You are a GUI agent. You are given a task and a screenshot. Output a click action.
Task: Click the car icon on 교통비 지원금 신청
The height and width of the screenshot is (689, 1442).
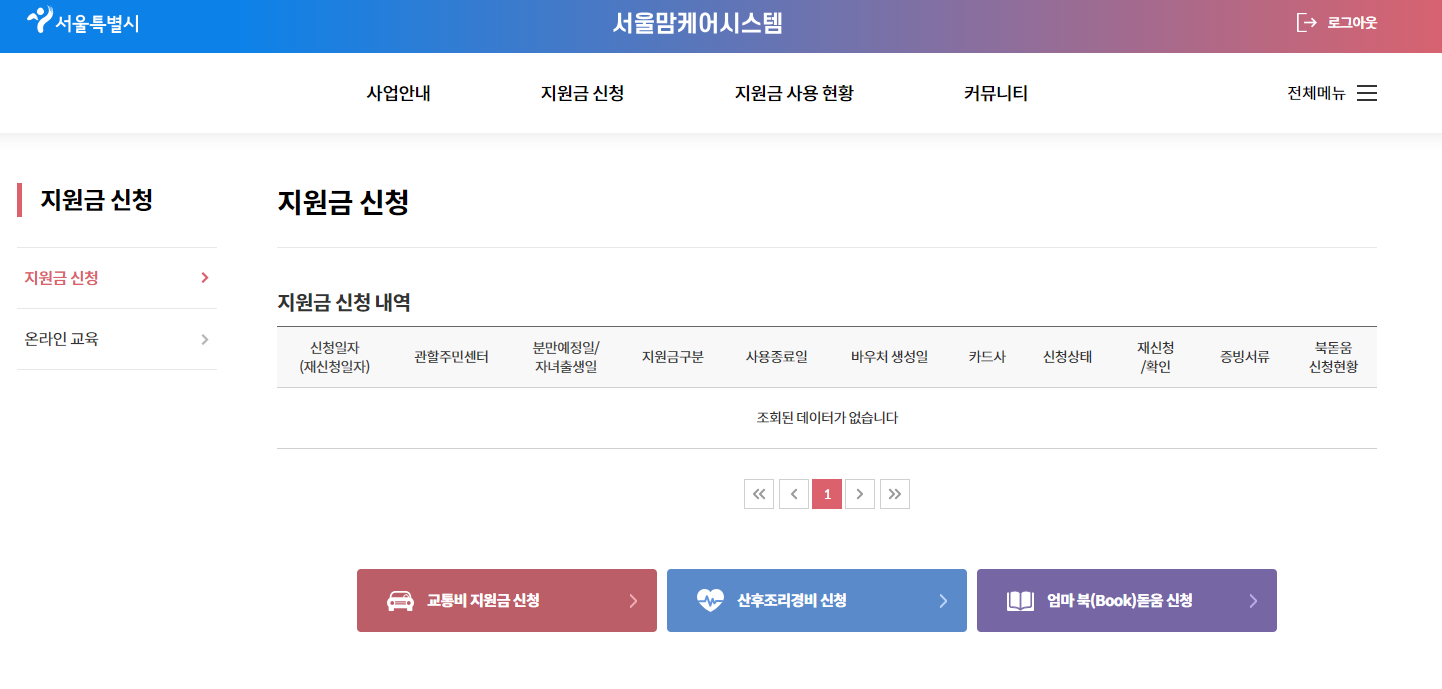400,601
